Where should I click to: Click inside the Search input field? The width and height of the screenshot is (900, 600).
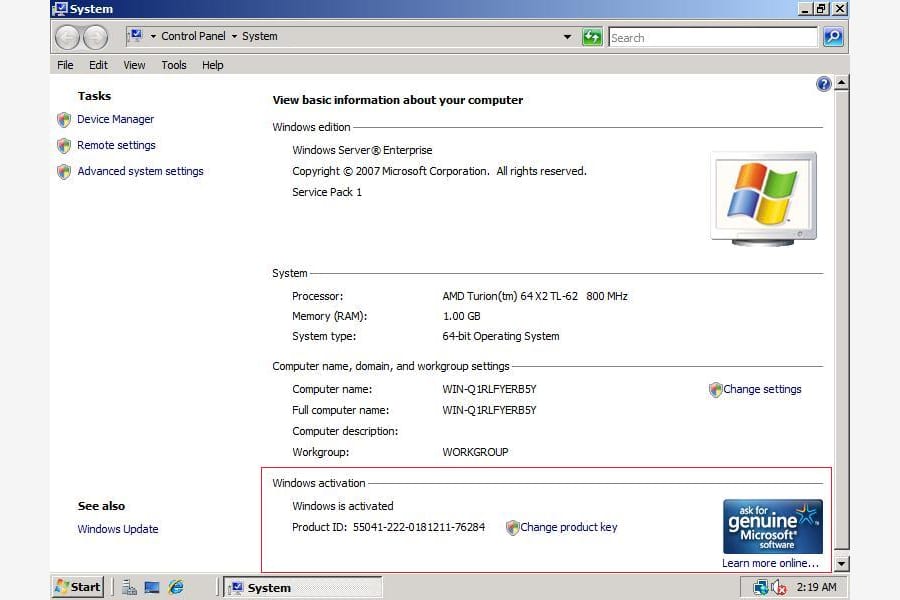[713, 37]
